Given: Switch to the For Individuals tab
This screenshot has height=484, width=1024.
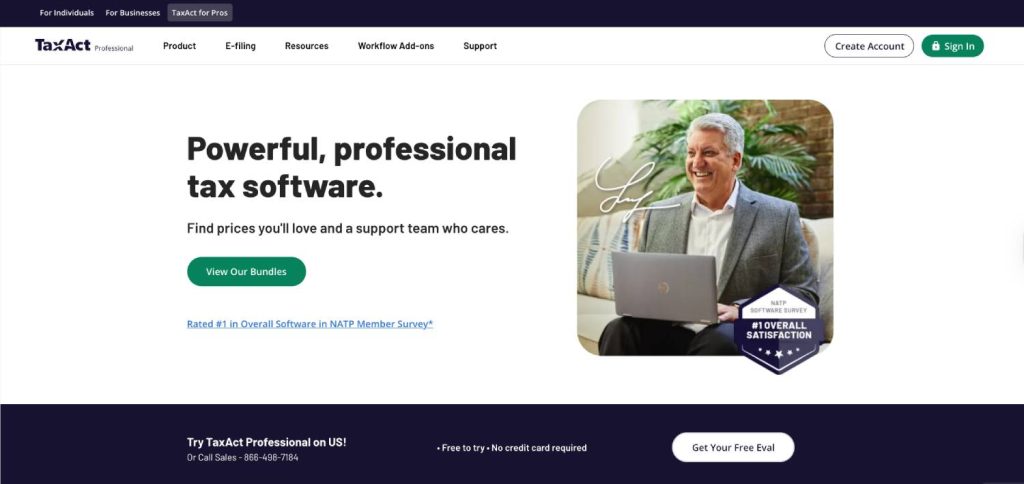Looking at the screenshot, I should [67, 12].
